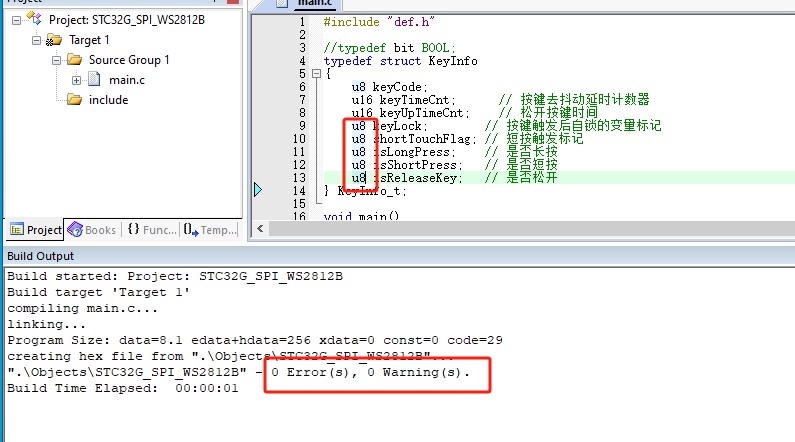This screenshot has width=795, height=442.
Task: Click the Build Output panel title
Action: (41, 256)
